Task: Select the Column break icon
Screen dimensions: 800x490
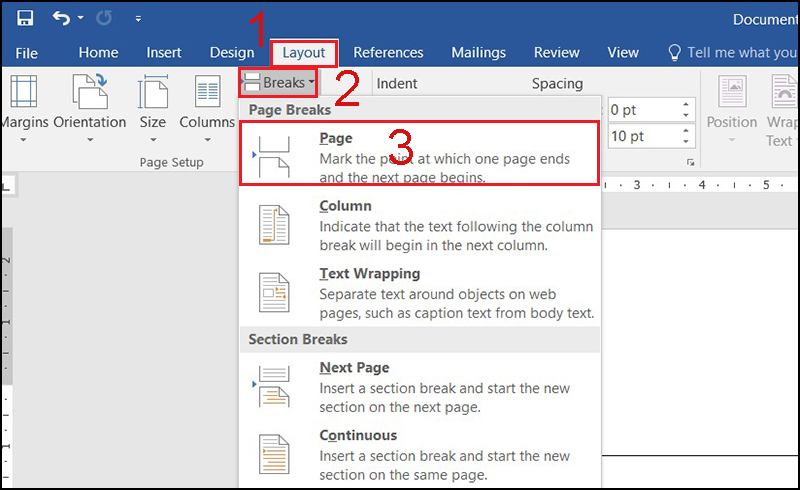Action: point(274,225)
